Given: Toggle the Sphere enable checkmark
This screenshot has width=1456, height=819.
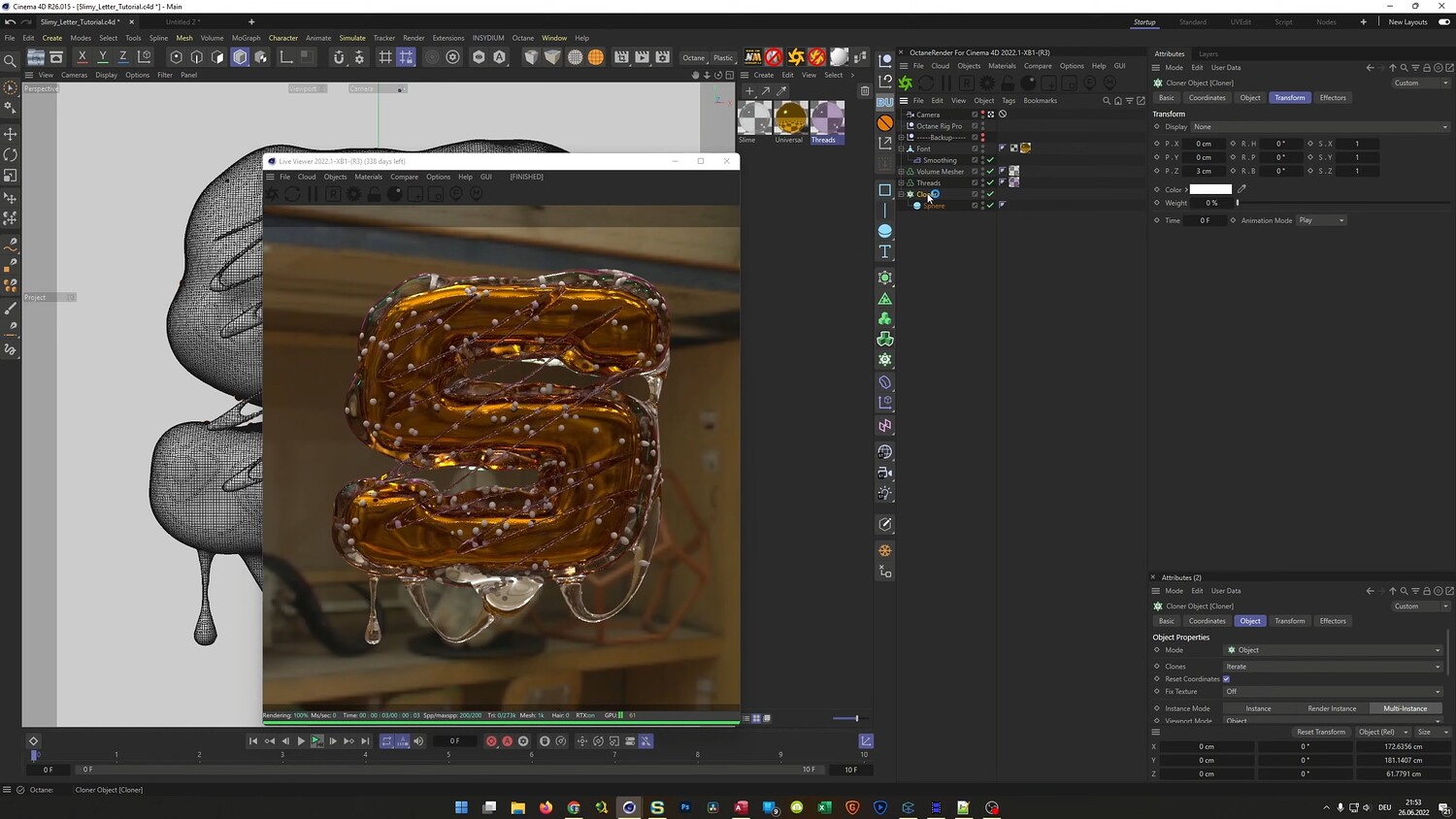Looking at the screenshot, I should click(x=990, y=206).
